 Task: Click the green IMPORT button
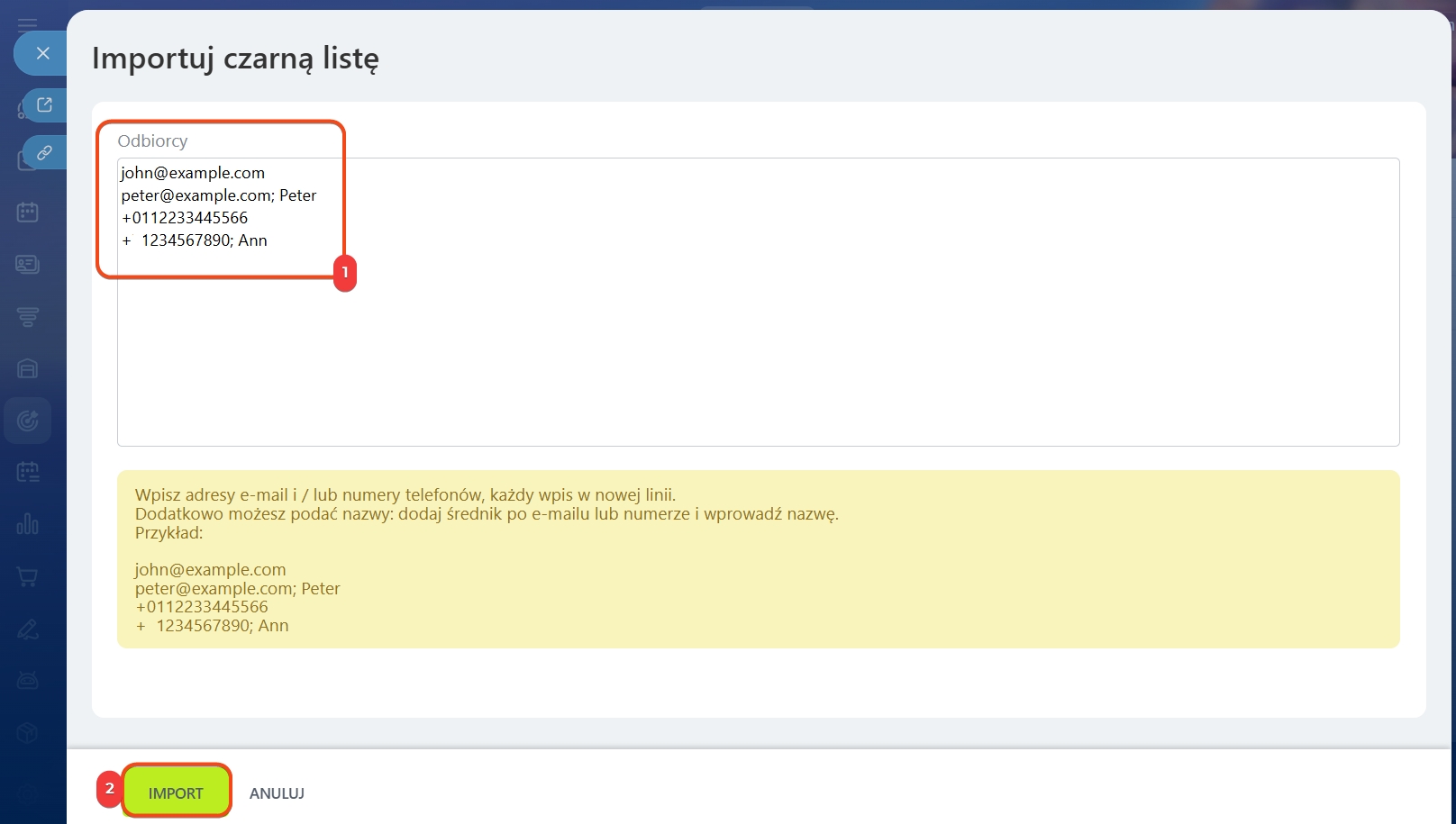176,792
